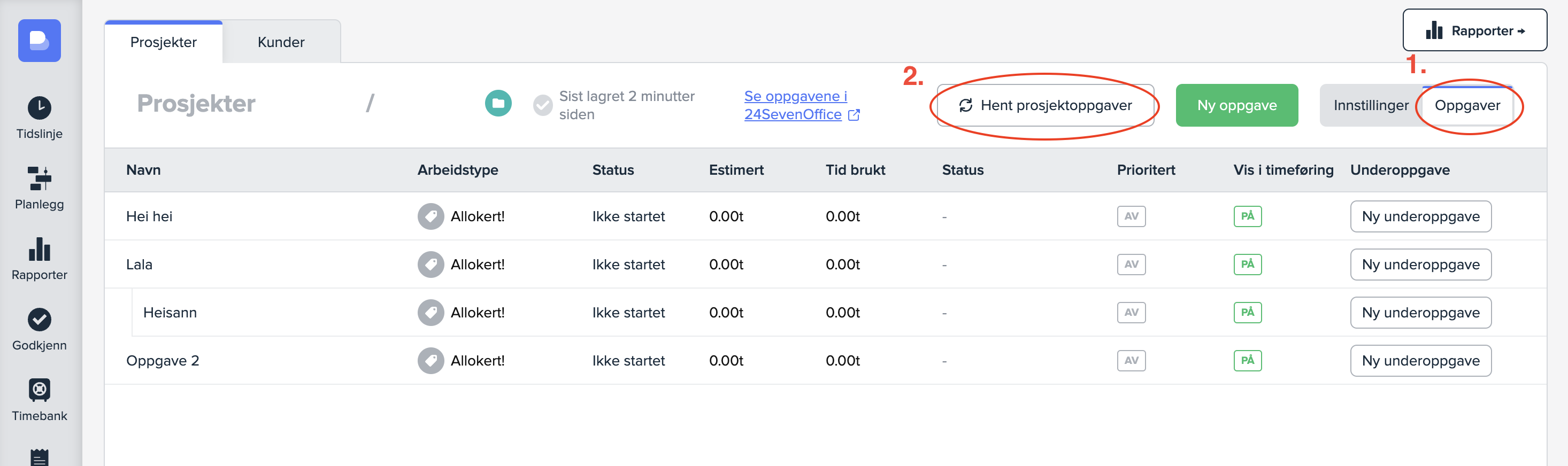Viewport: 1568px width, 466px height.
Task: Click the blue app logo icon
Action: click(x=40, y=41)
